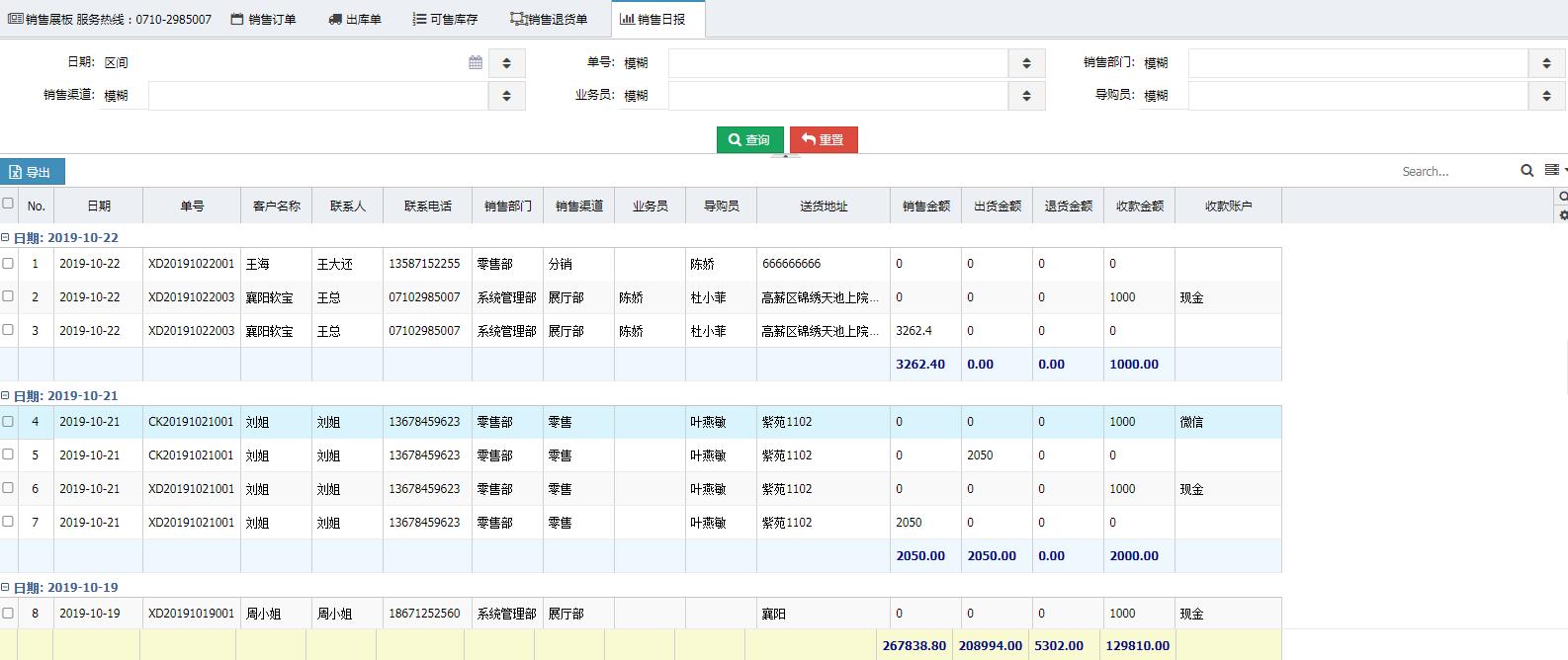Click the green 查询 button
The width and height of the screenshot is (1568, 660).
(x=749, y=139)
